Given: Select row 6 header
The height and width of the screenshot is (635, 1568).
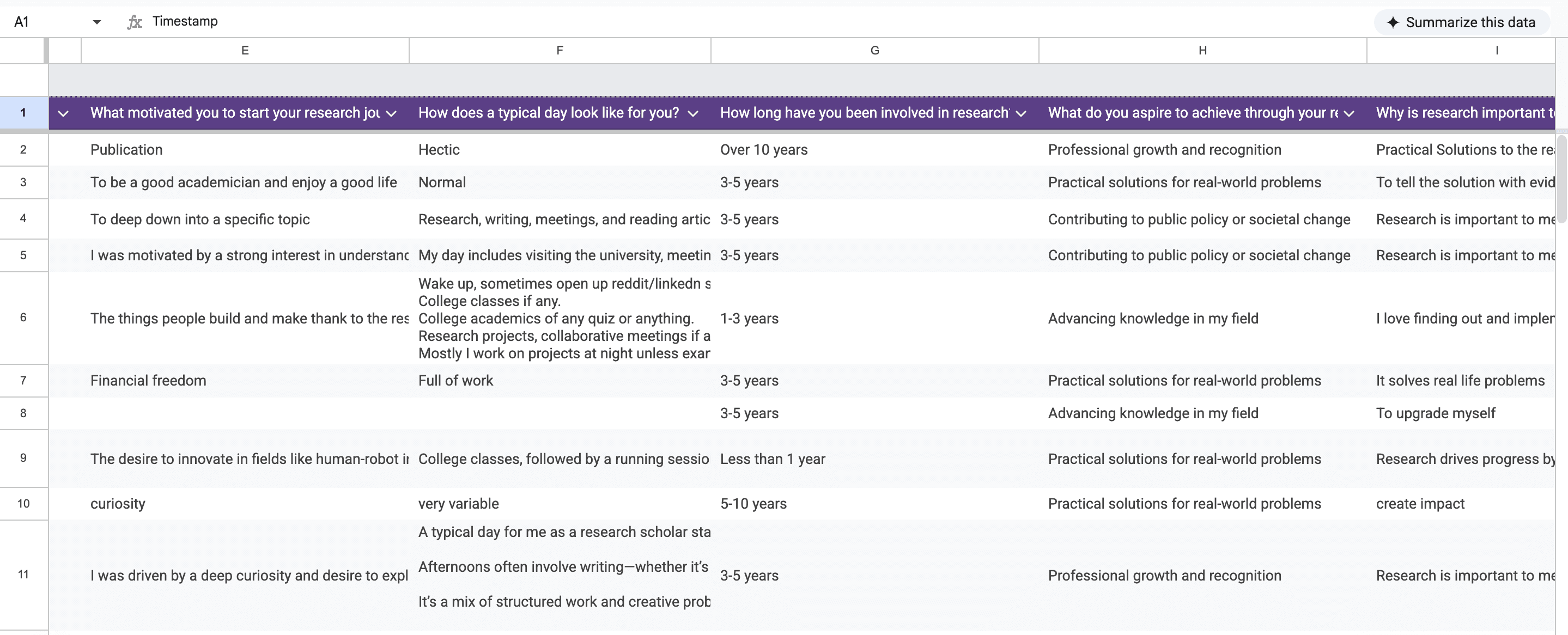Looking at the screenshot, I should (24, 317).
